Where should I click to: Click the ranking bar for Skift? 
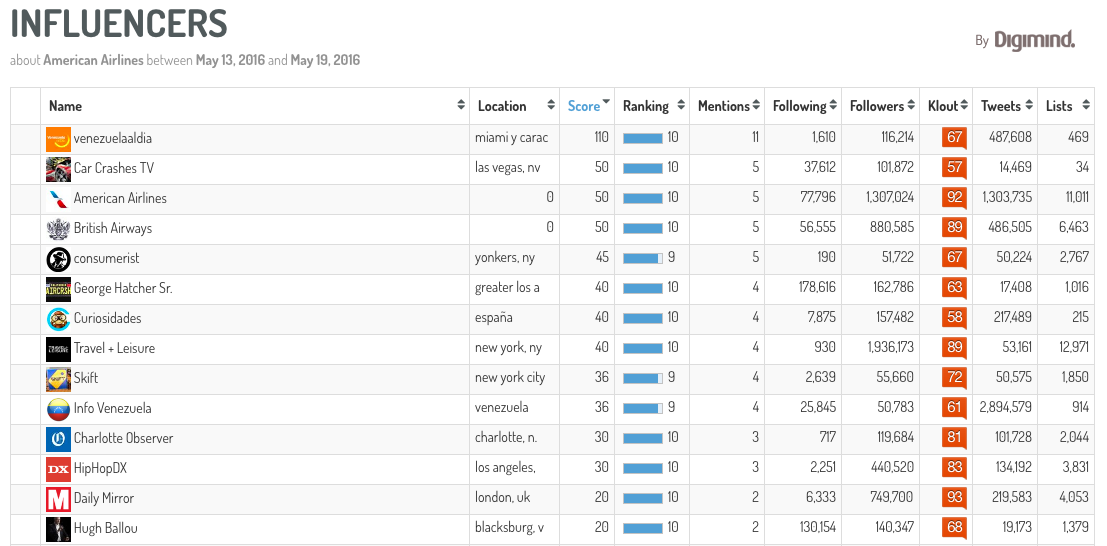click(x=642, y=378)
